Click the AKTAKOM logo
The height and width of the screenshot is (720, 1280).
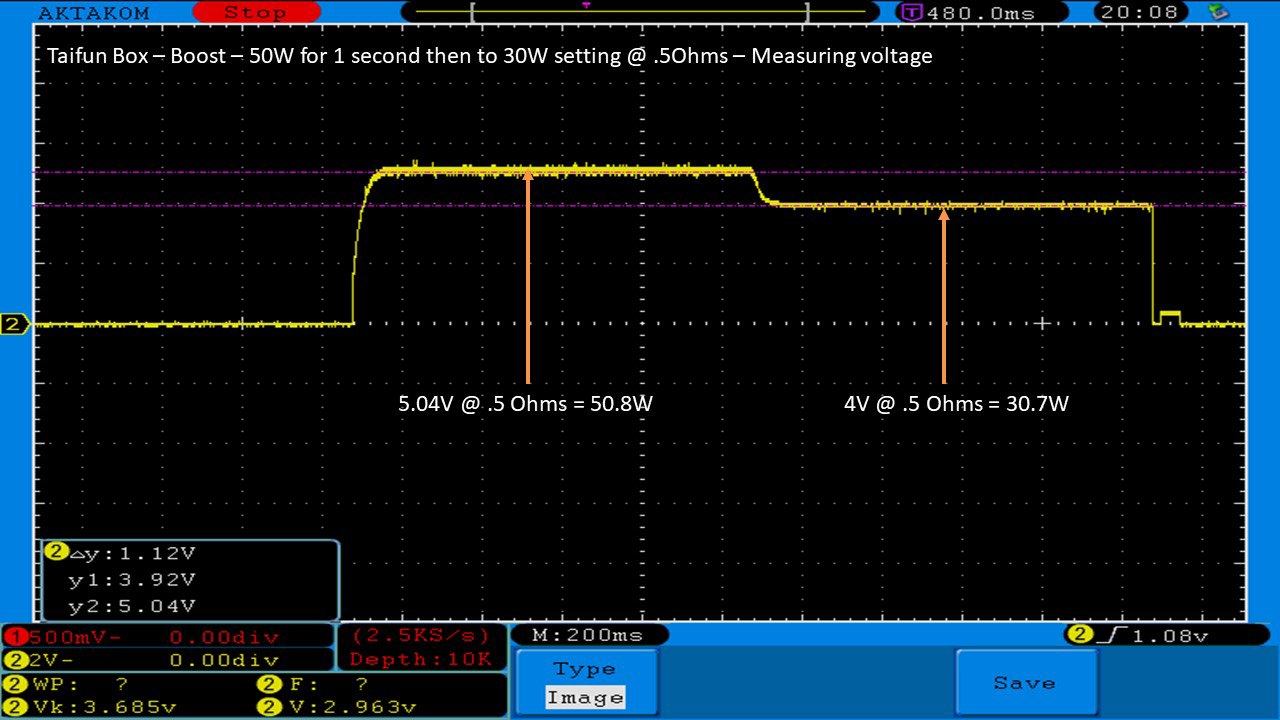(93, 13)
